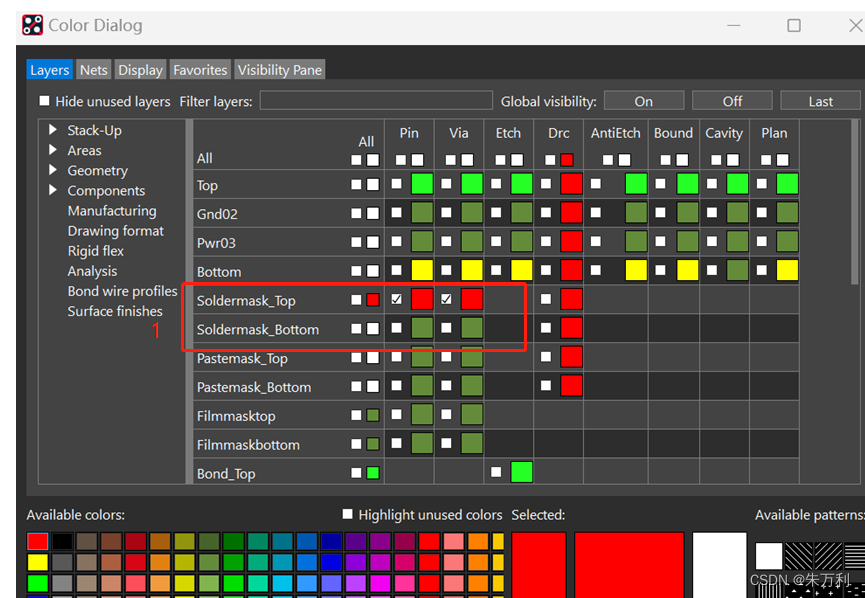The image size is (865, 598).
Task: Click Pwr03 Plan olive color swatch
Action: [x=787, y=241]
